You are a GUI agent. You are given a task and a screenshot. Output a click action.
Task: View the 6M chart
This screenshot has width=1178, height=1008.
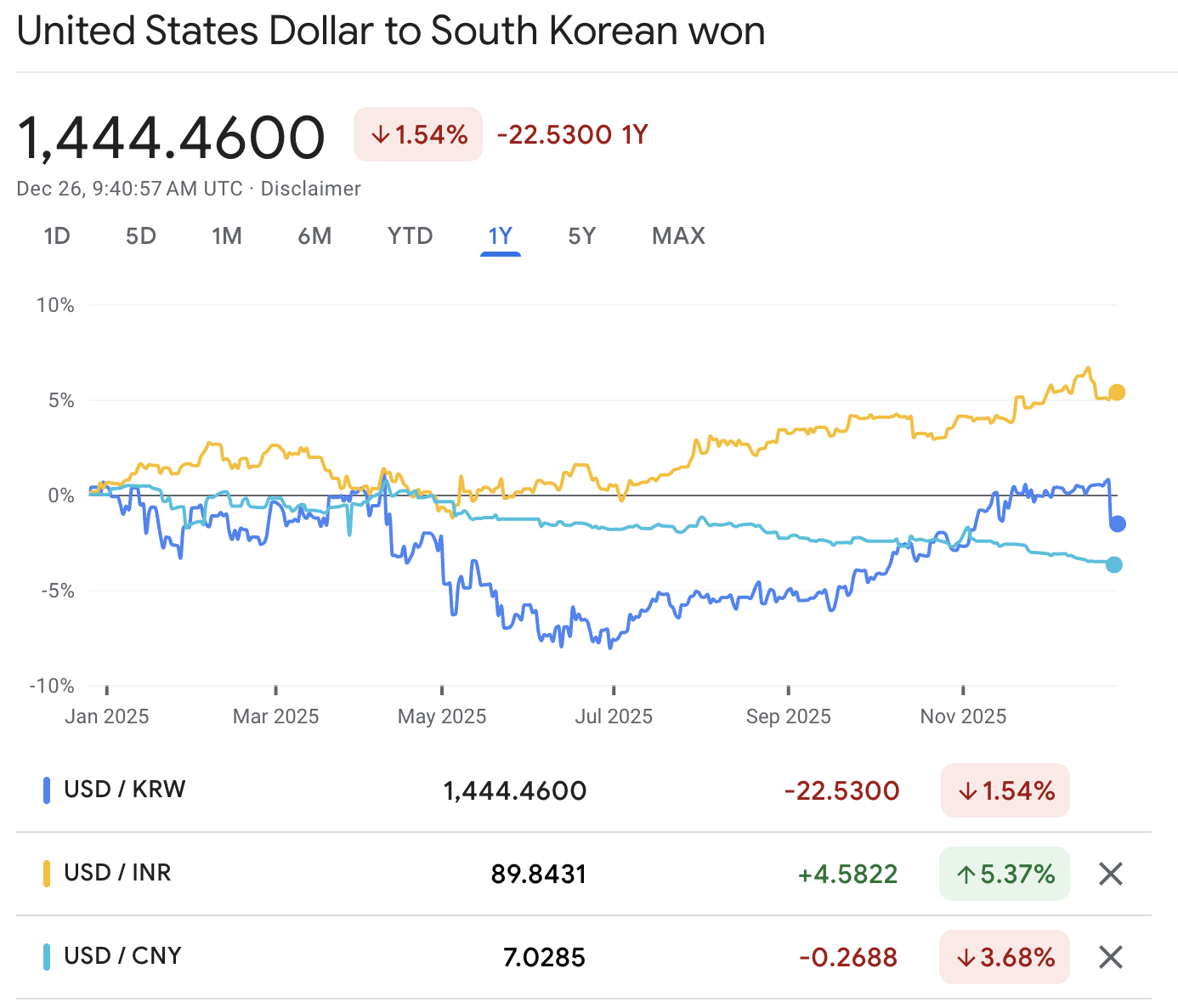314,236
